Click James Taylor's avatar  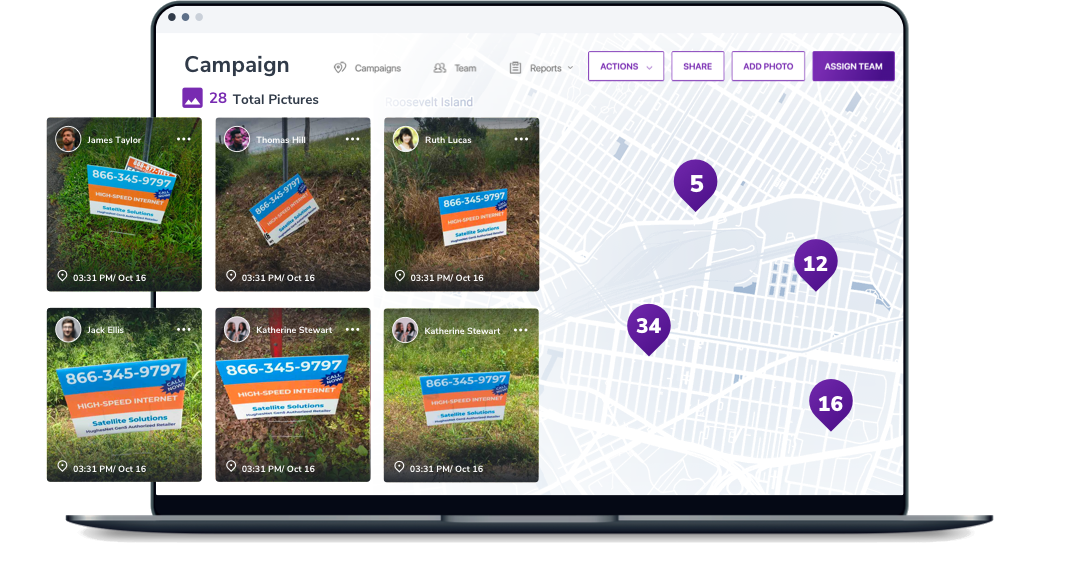tap(68, 139)
